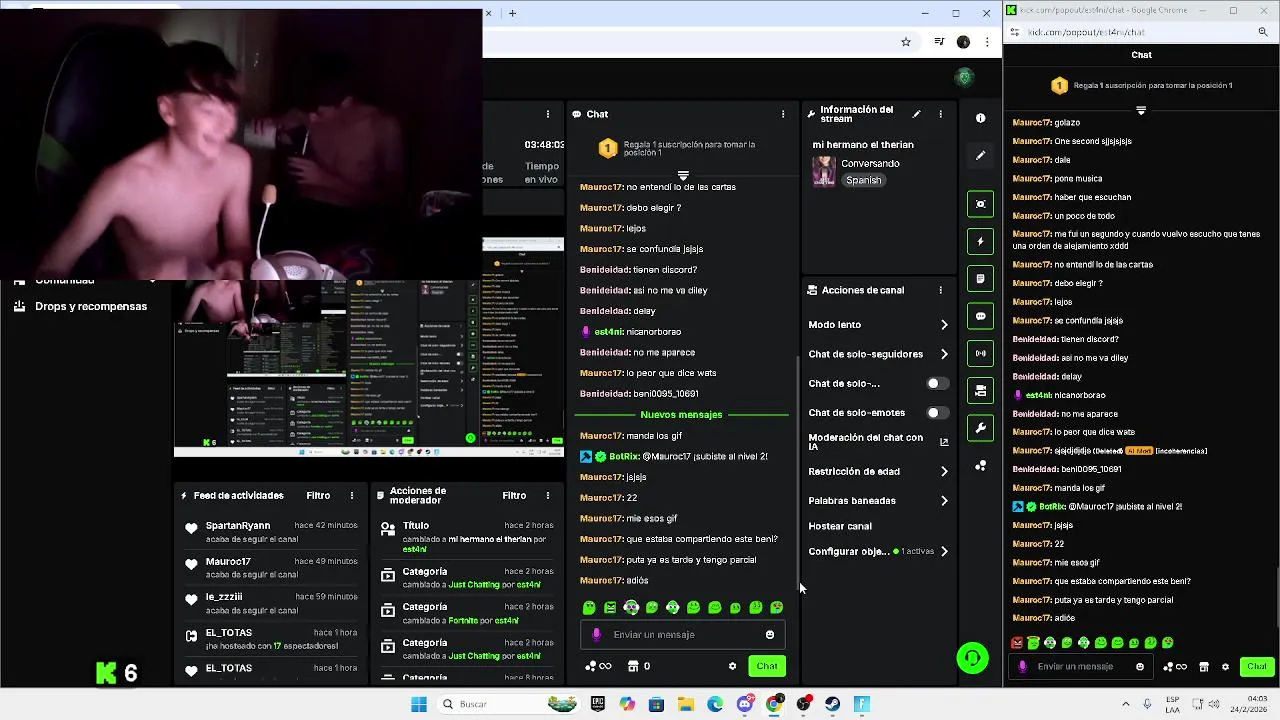Send message with dashboard Chat button
The height and width of the screenshot is (720, 1280).
[767, 666]
